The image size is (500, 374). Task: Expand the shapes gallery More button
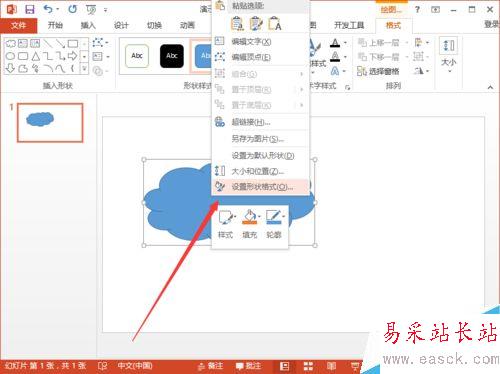84,69
